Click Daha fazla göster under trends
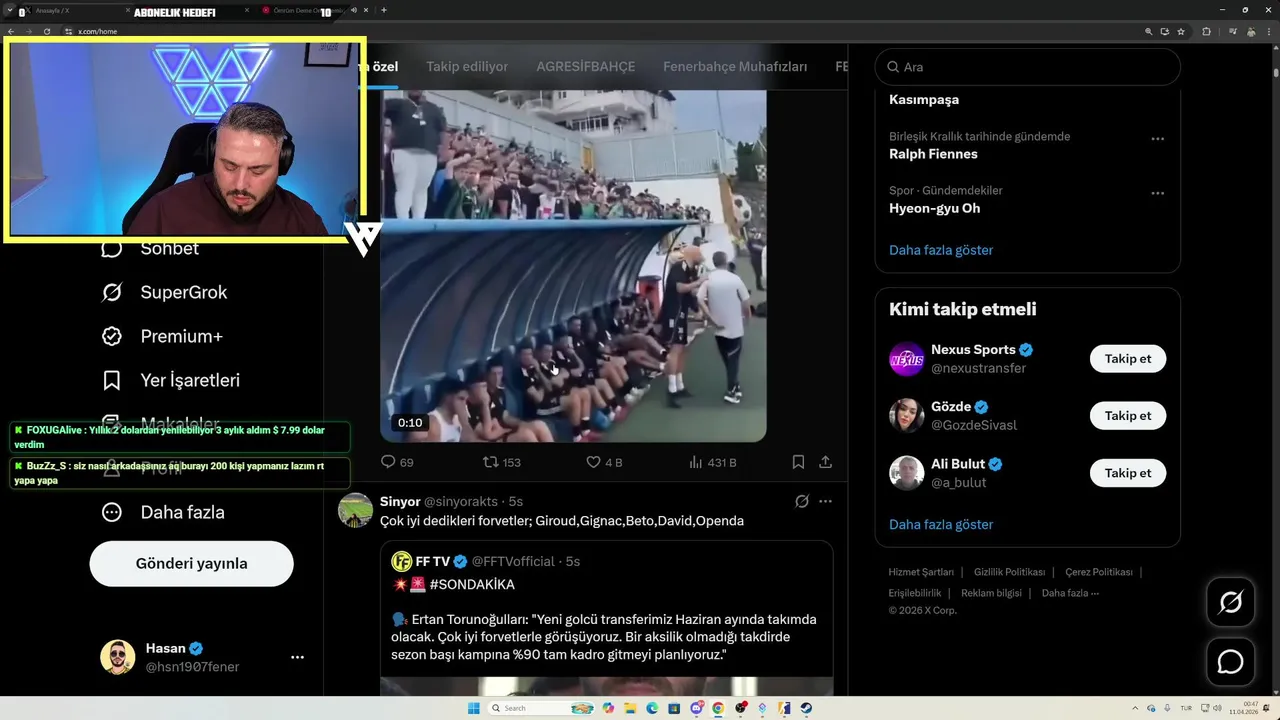The width and height of the screenshot is (1280, 720). 941,250
